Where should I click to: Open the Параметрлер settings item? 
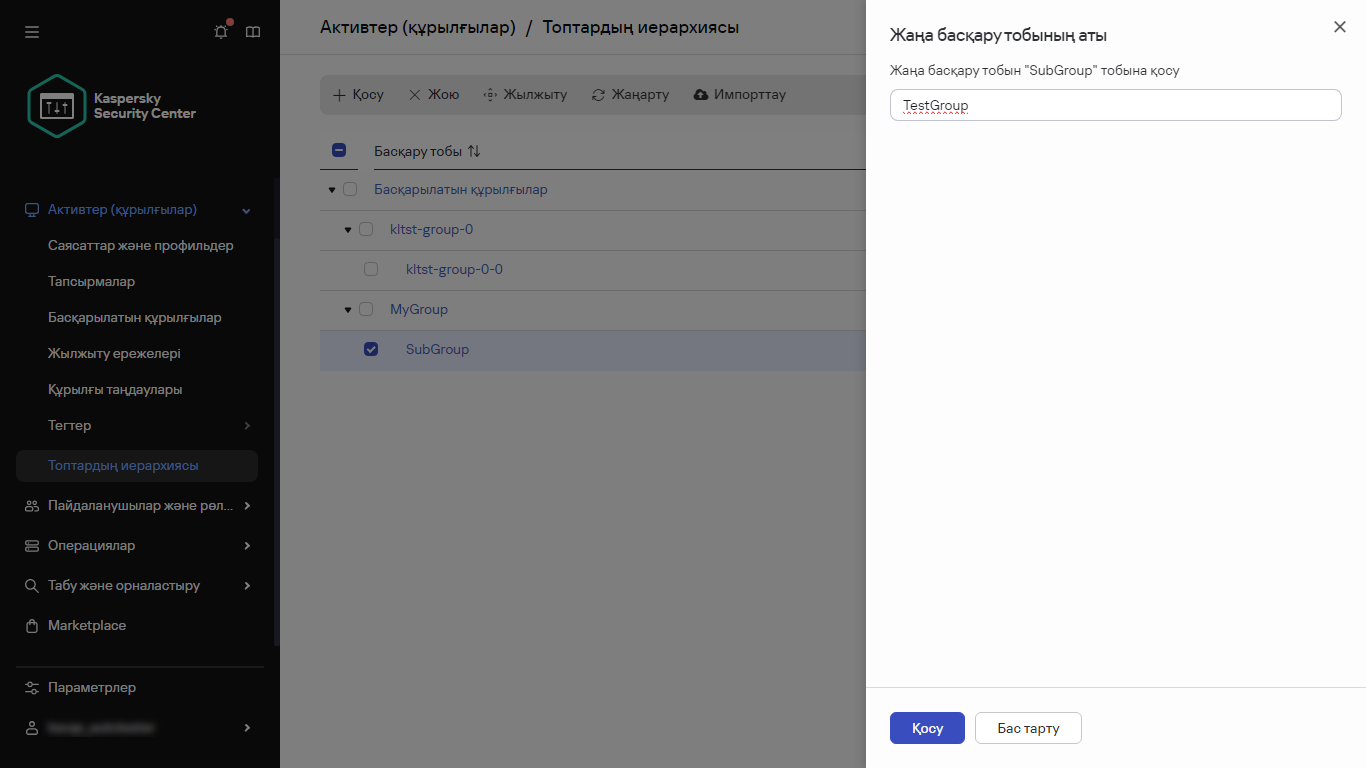point(92,687)
